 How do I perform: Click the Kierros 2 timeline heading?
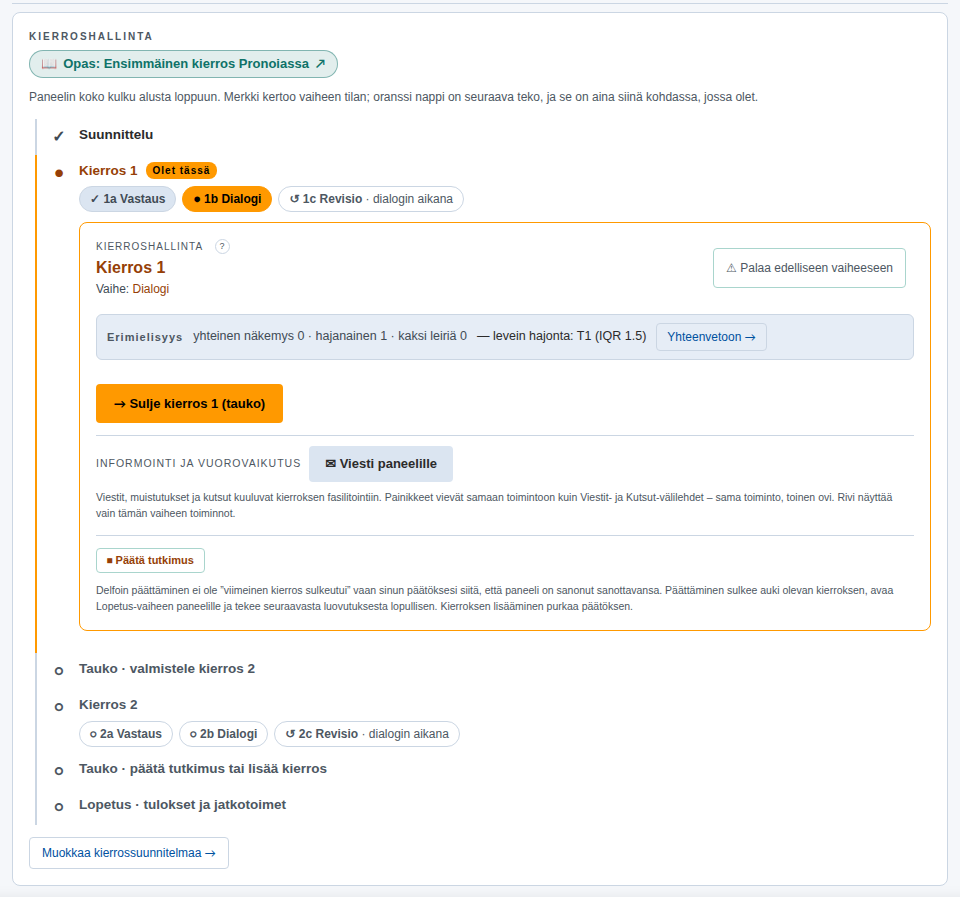tap(108, 705)
